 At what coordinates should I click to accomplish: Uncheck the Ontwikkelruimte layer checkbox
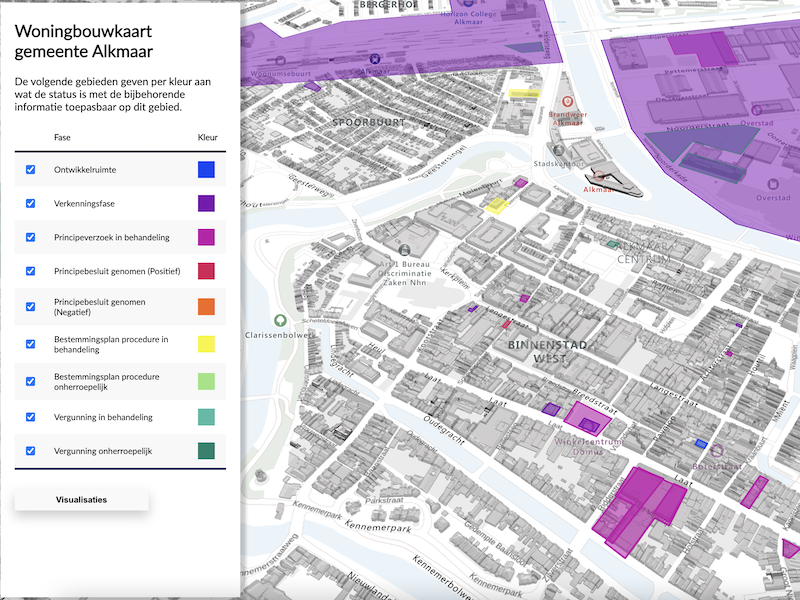pos(30,170)
